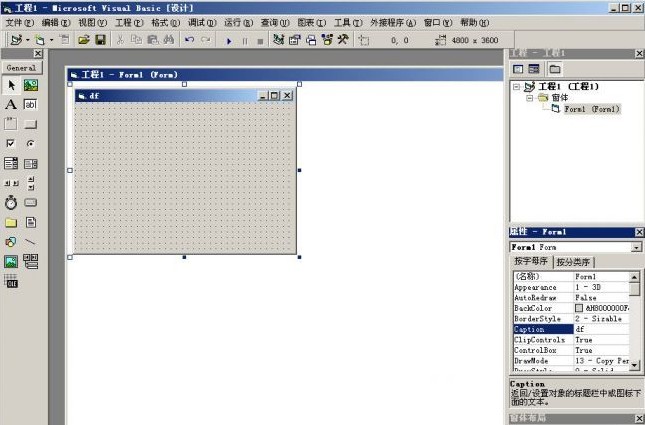Toggle Folders view in the project panel
Viewport: 645px width, 425px height.
coord(555,69)
